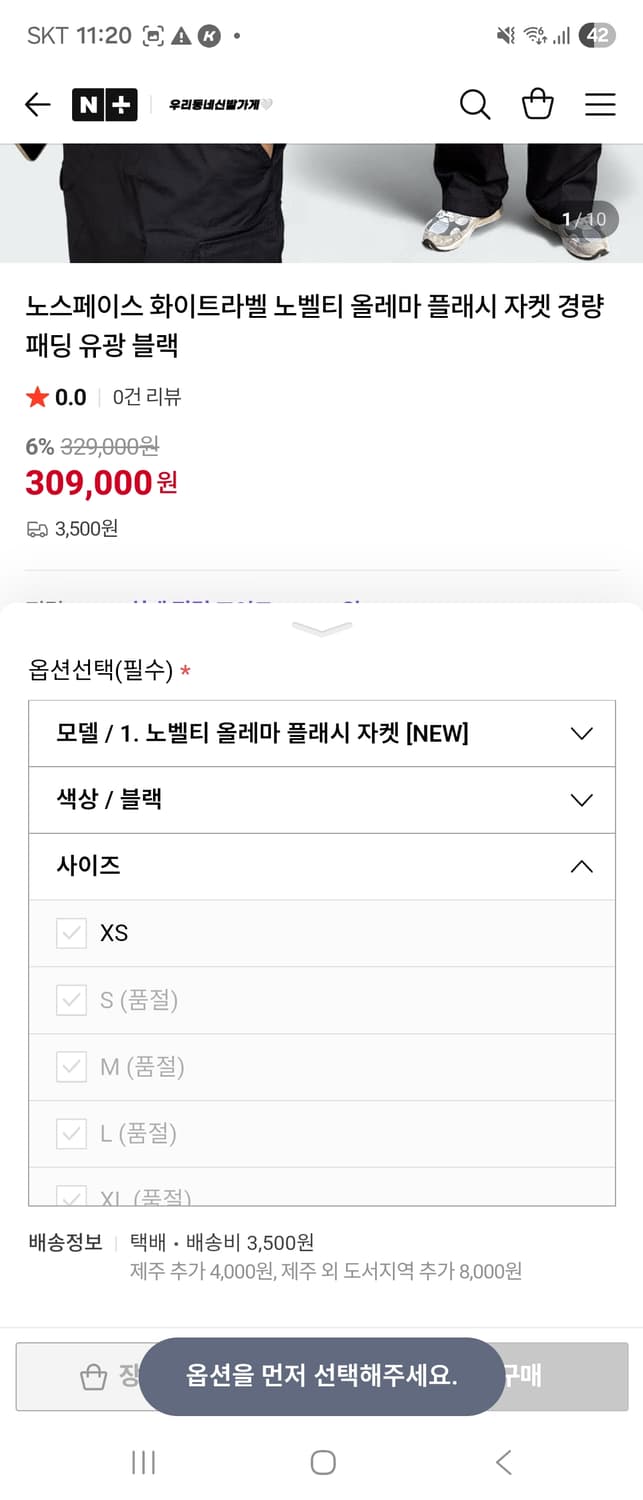Tap the Naver N+ store logo
This screenshot has height=1500, width=643.
tap(105, 104)
